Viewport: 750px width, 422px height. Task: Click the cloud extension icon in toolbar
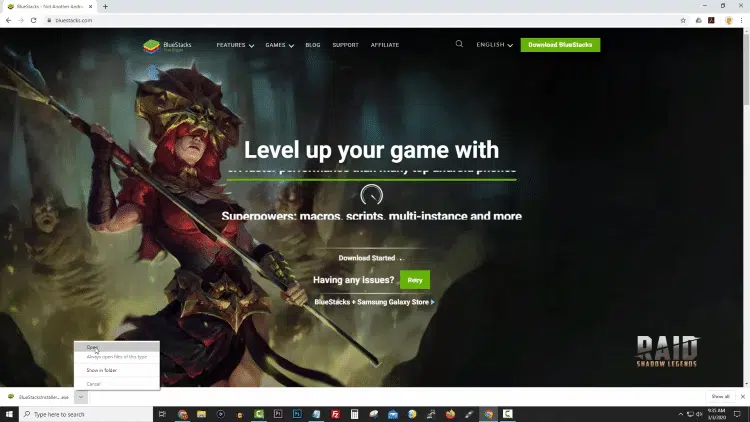698,21
